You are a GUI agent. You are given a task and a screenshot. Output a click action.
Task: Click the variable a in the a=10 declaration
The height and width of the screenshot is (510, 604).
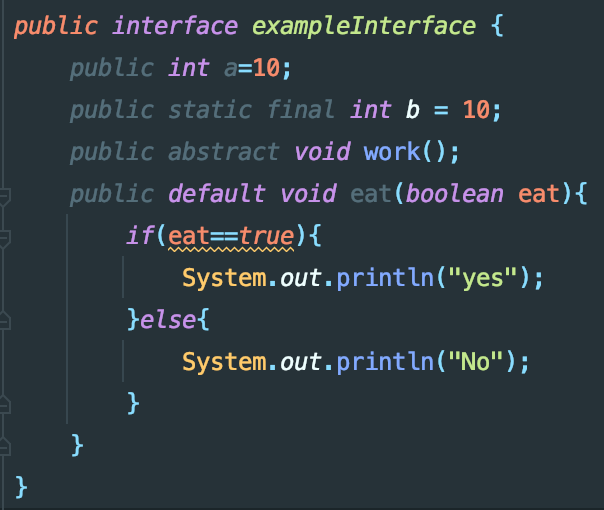coord(231,69)
